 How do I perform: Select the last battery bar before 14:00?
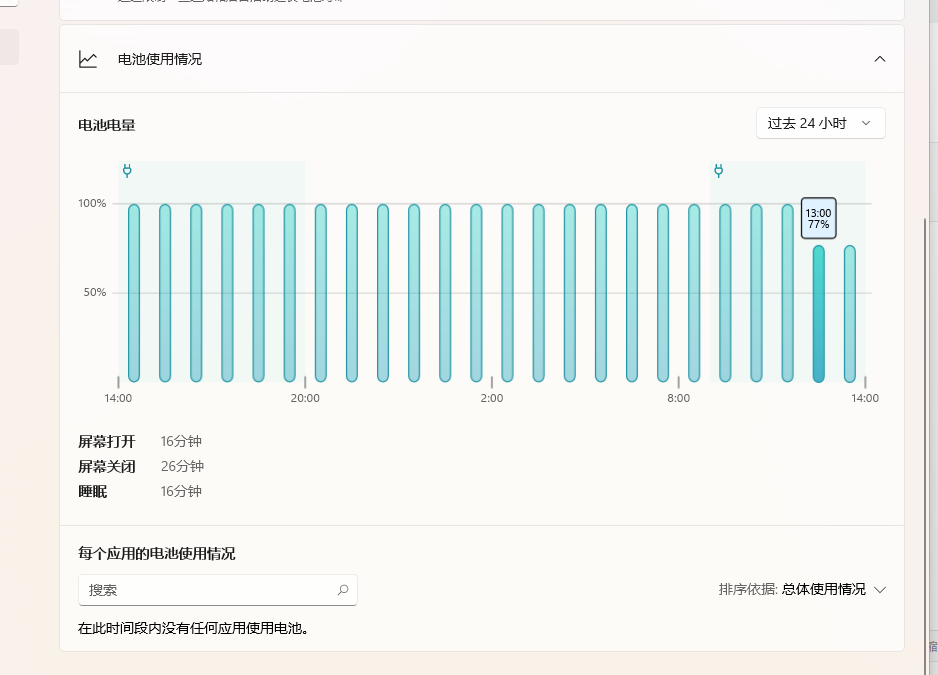pos(849,314)
